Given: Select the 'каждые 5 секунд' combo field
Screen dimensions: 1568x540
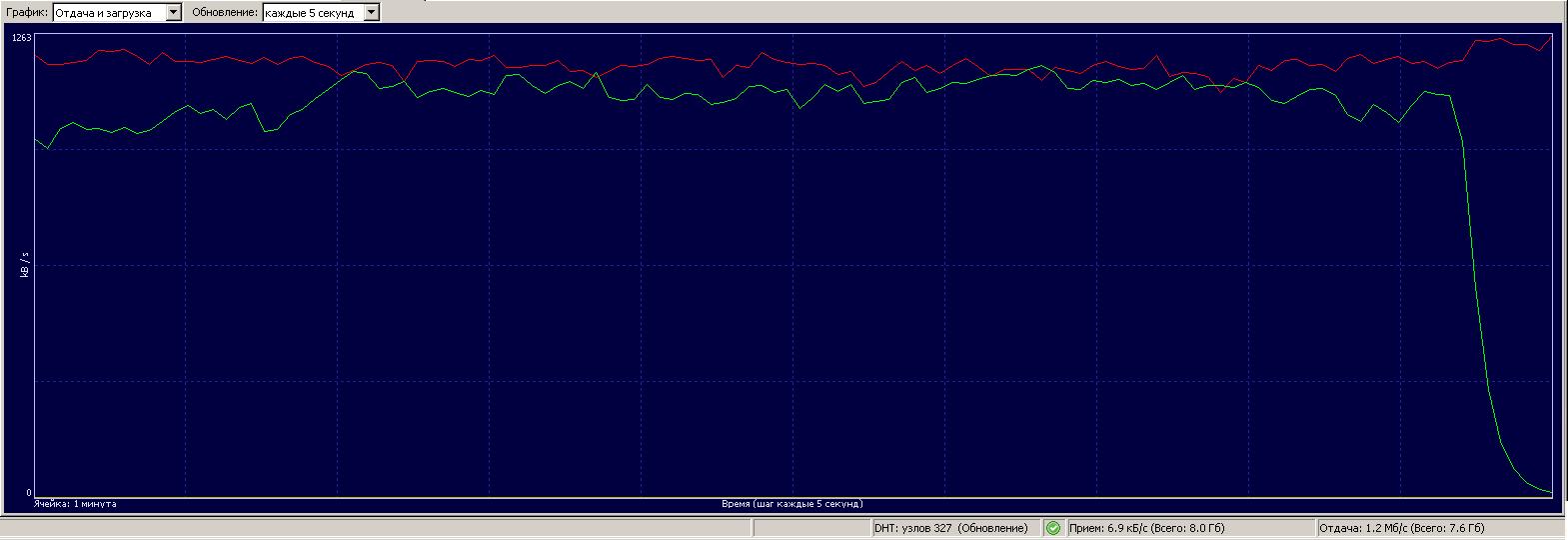Looking at the screenshot, I should point(311,12).
